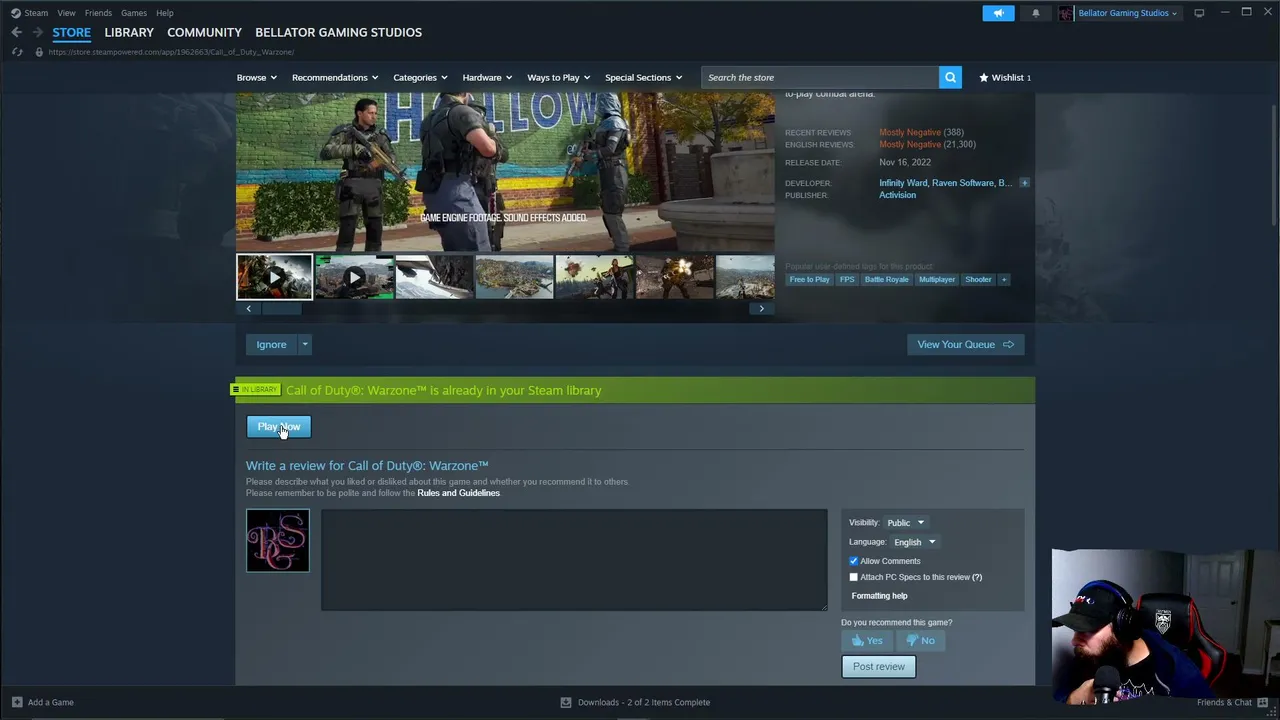1280x720 pixels.
Task: Click the Post review button
Action: pos(879,667)
